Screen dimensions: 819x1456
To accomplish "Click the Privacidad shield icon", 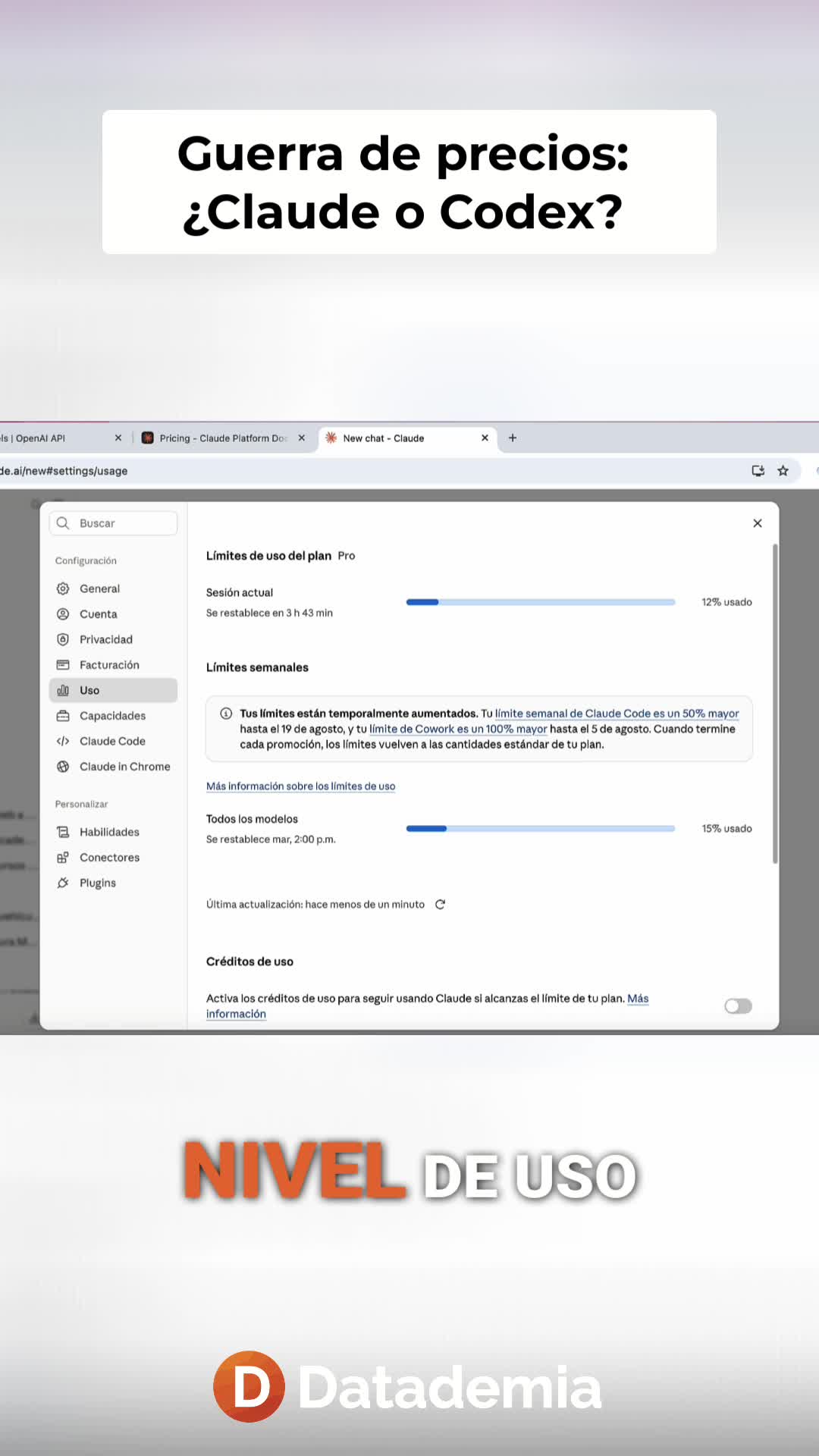I will pos(63,639).
